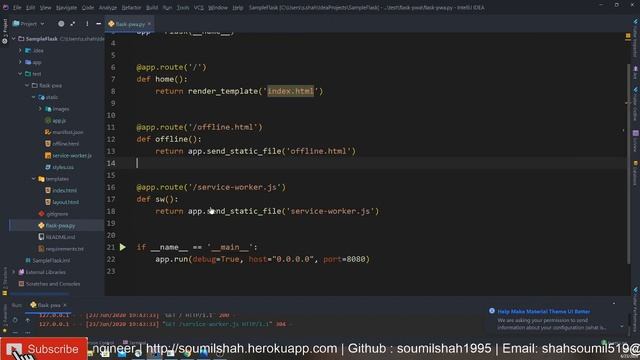This screenshot has width=640, height=360.
Task: Click 'port=8080' argument on line 22
Action: click(x=344, y=259)
